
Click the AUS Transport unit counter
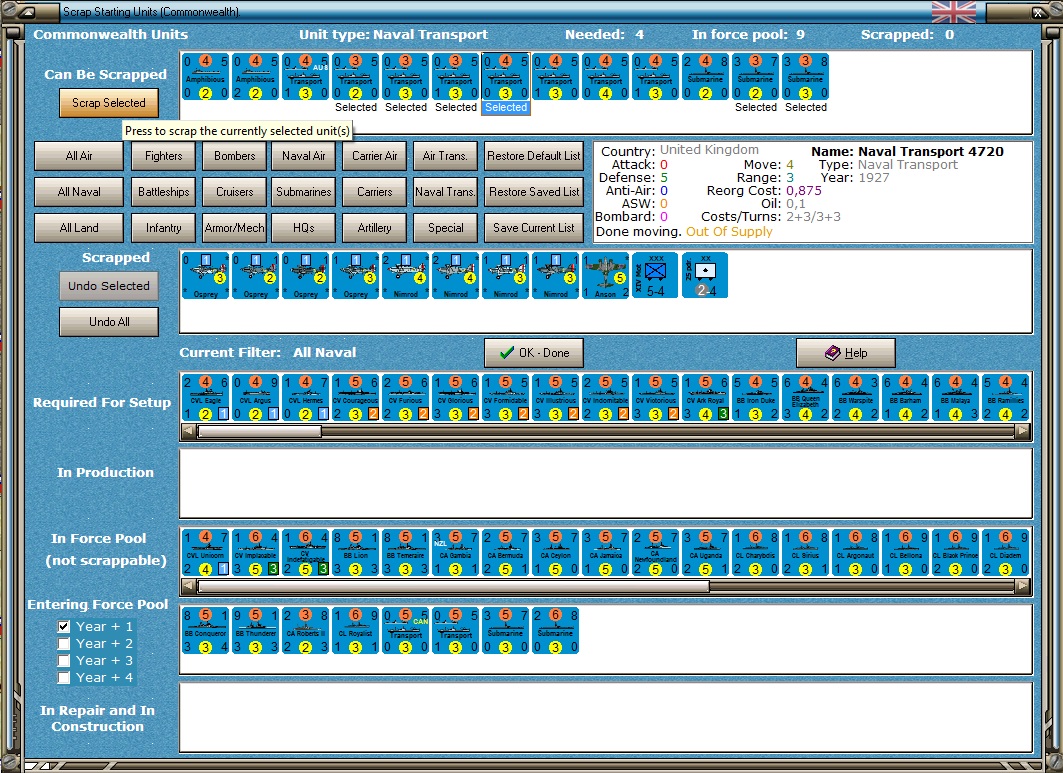(306, 77)
